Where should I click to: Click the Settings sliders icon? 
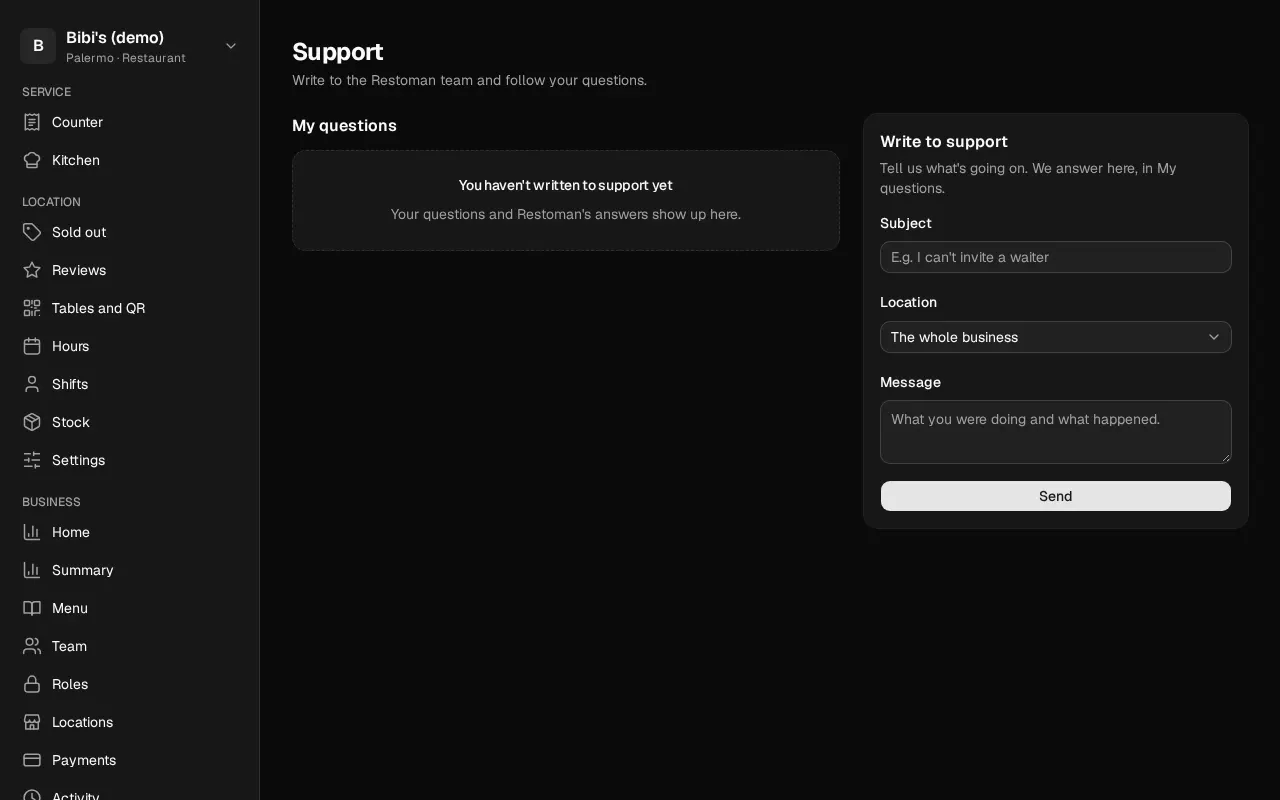click(x=32, y=460)
